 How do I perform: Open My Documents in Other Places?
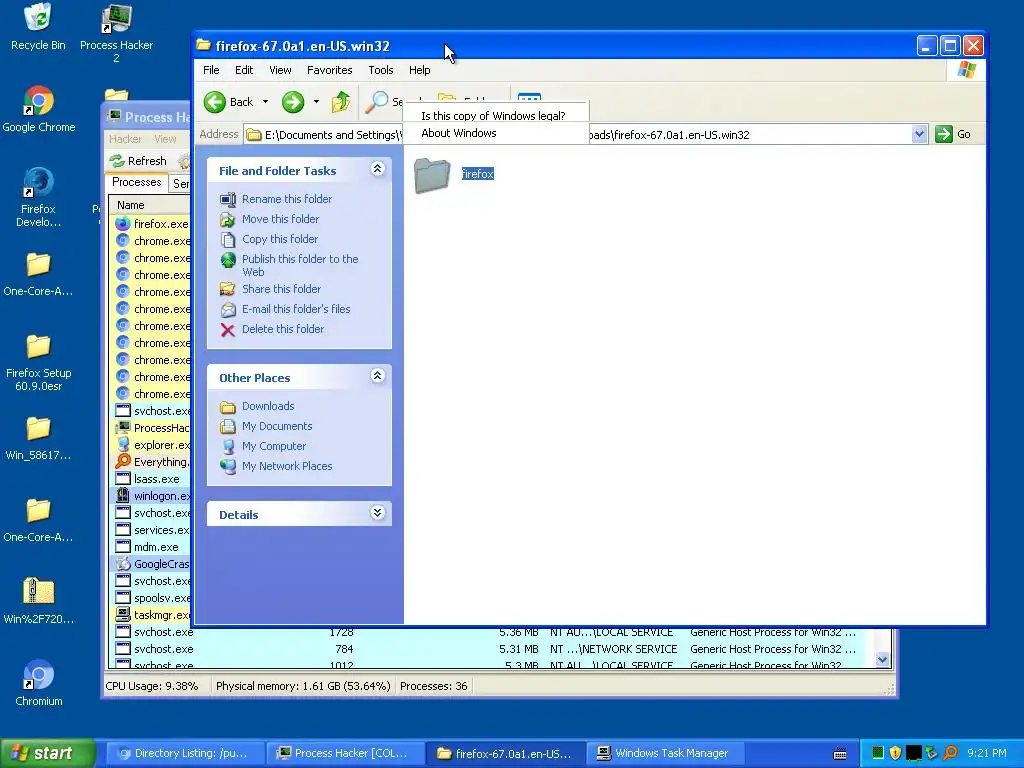[277, 426]
